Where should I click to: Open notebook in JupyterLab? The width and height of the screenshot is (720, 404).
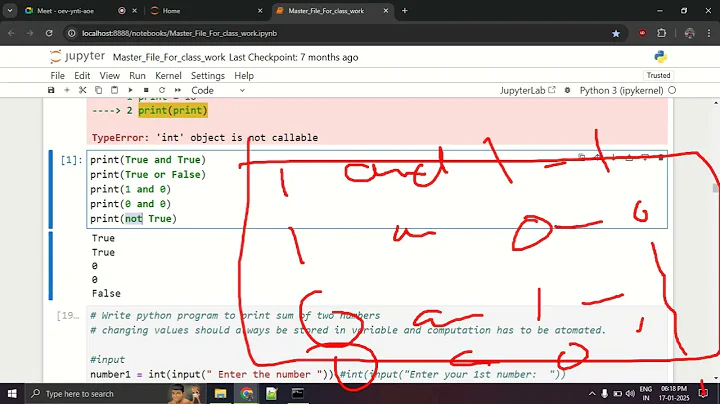(528, 90)
